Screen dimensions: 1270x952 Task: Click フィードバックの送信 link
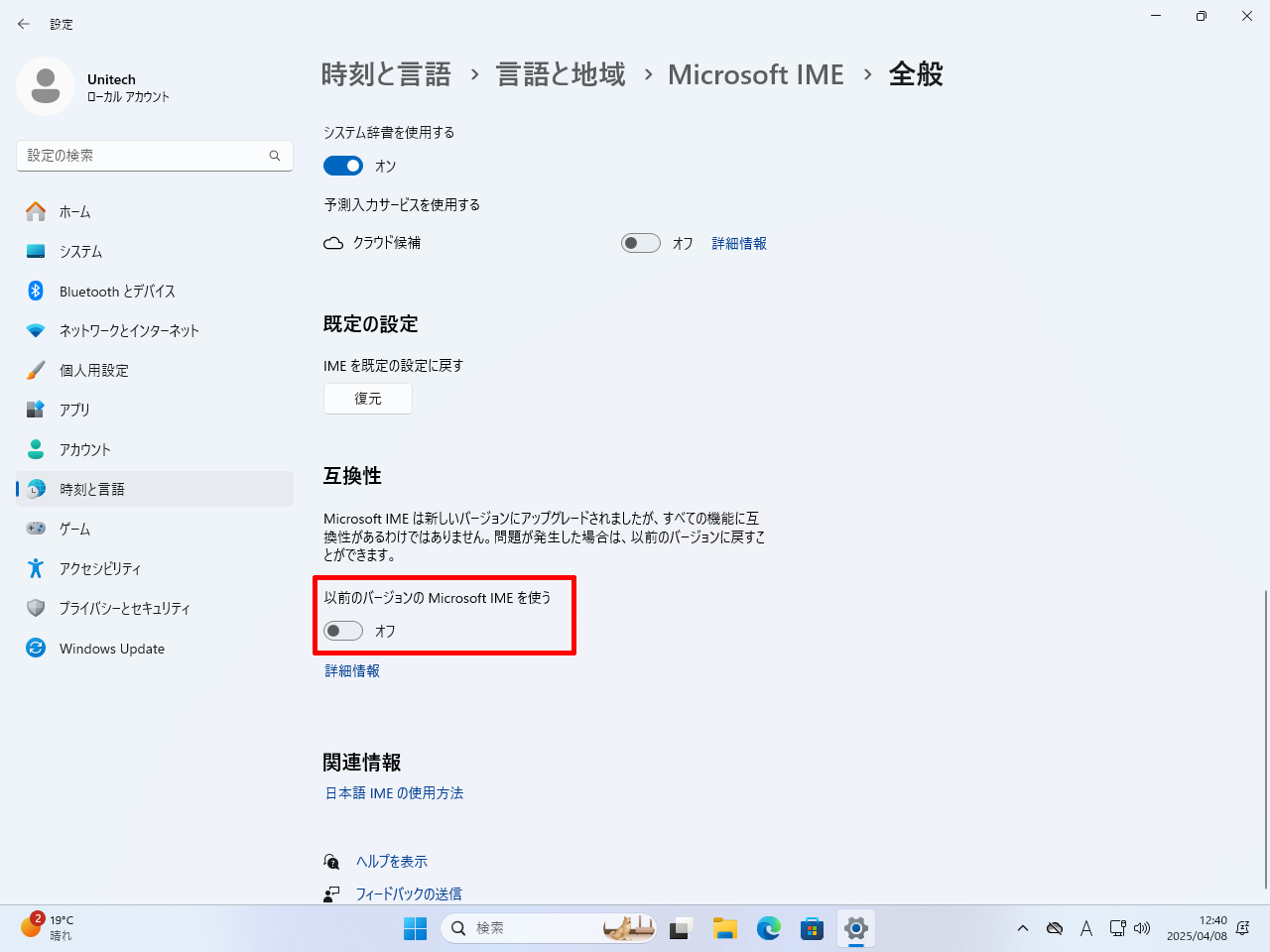pyautogui.click(x=409, y=893)
